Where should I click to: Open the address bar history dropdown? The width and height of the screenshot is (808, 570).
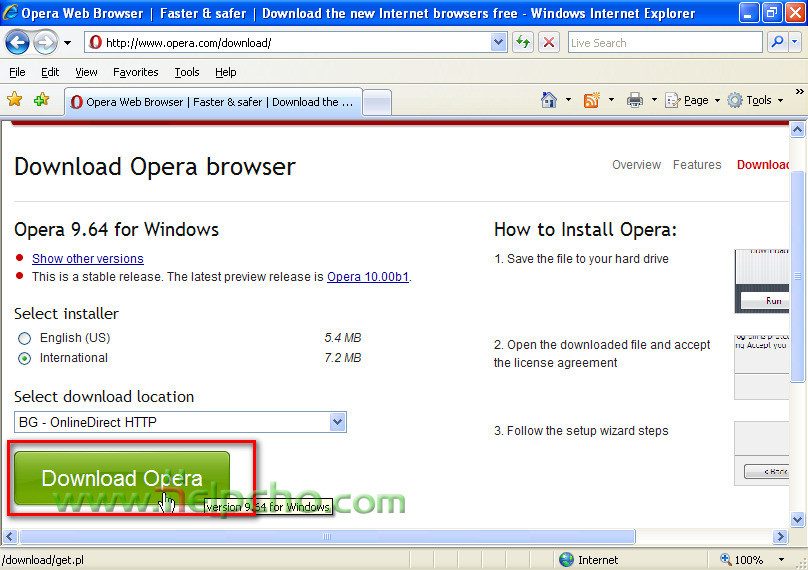[x=498, y=42]
